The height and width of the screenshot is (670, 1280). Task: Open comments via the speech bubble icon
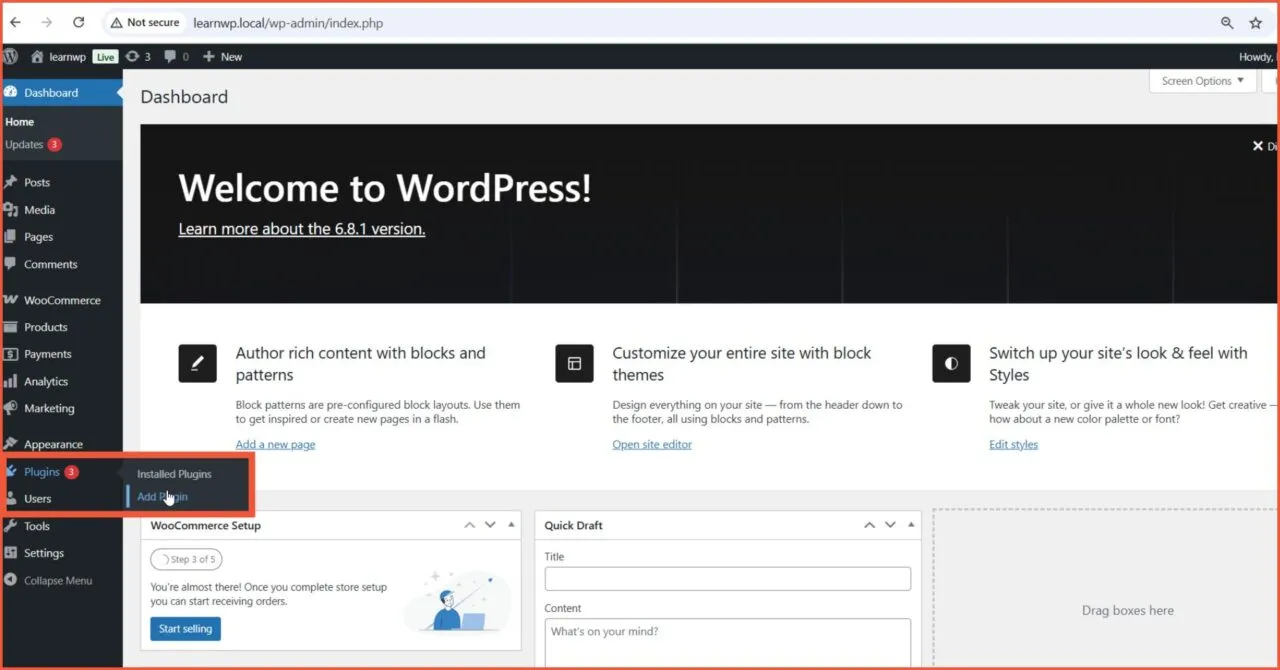click(x=170, y=56)
